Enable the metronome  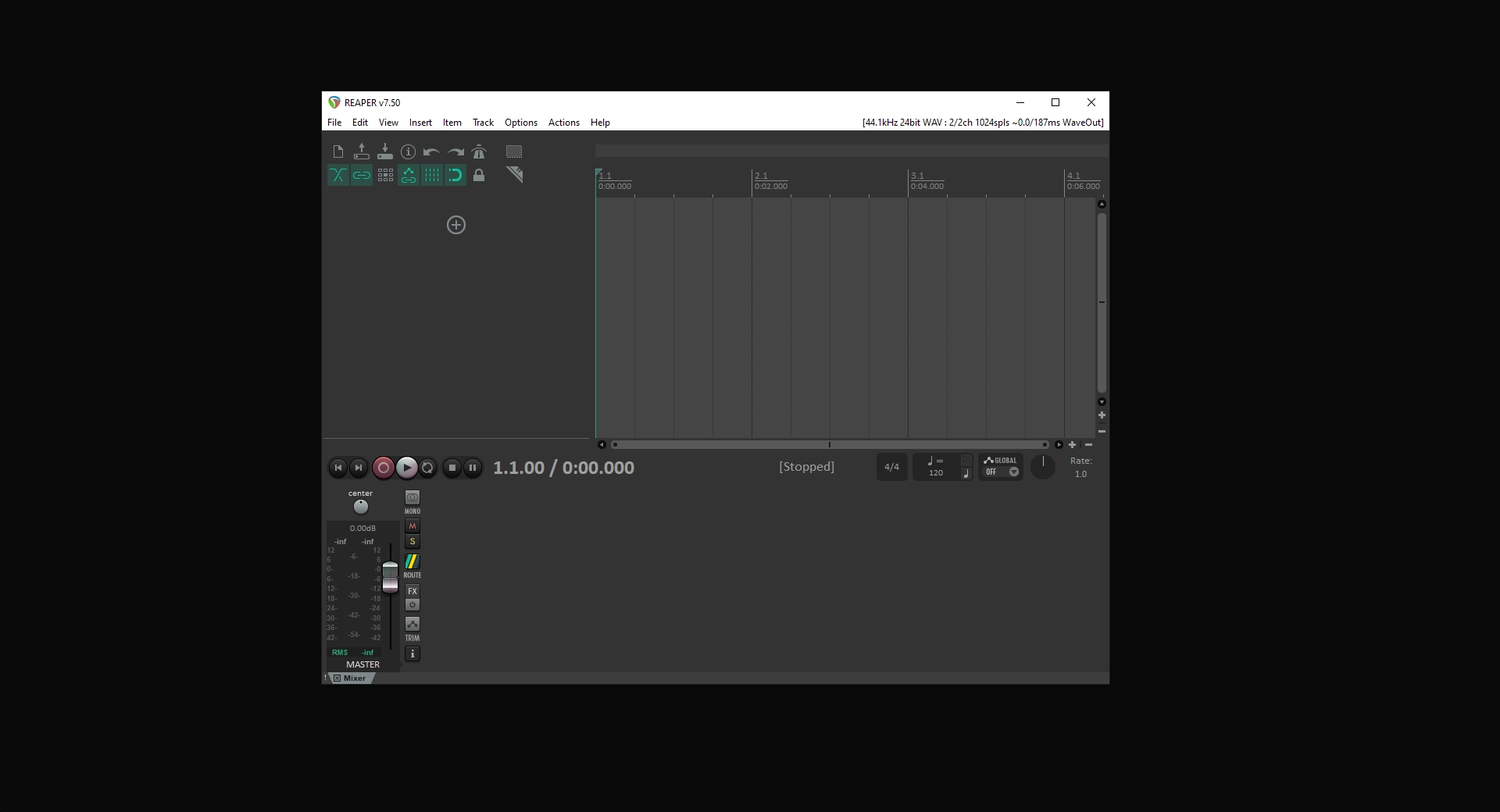(x=479, y=151)
